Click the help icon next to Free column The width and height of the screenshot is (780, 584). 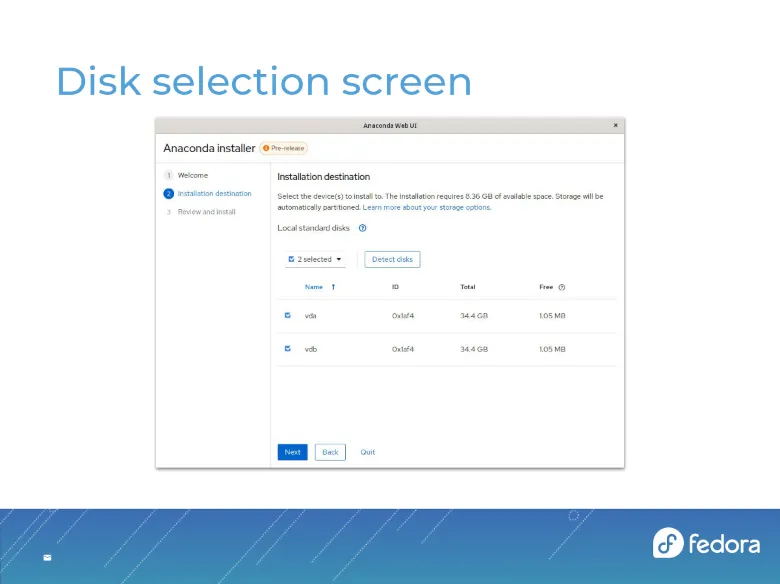pyautogui.click(x=562, y=287)
